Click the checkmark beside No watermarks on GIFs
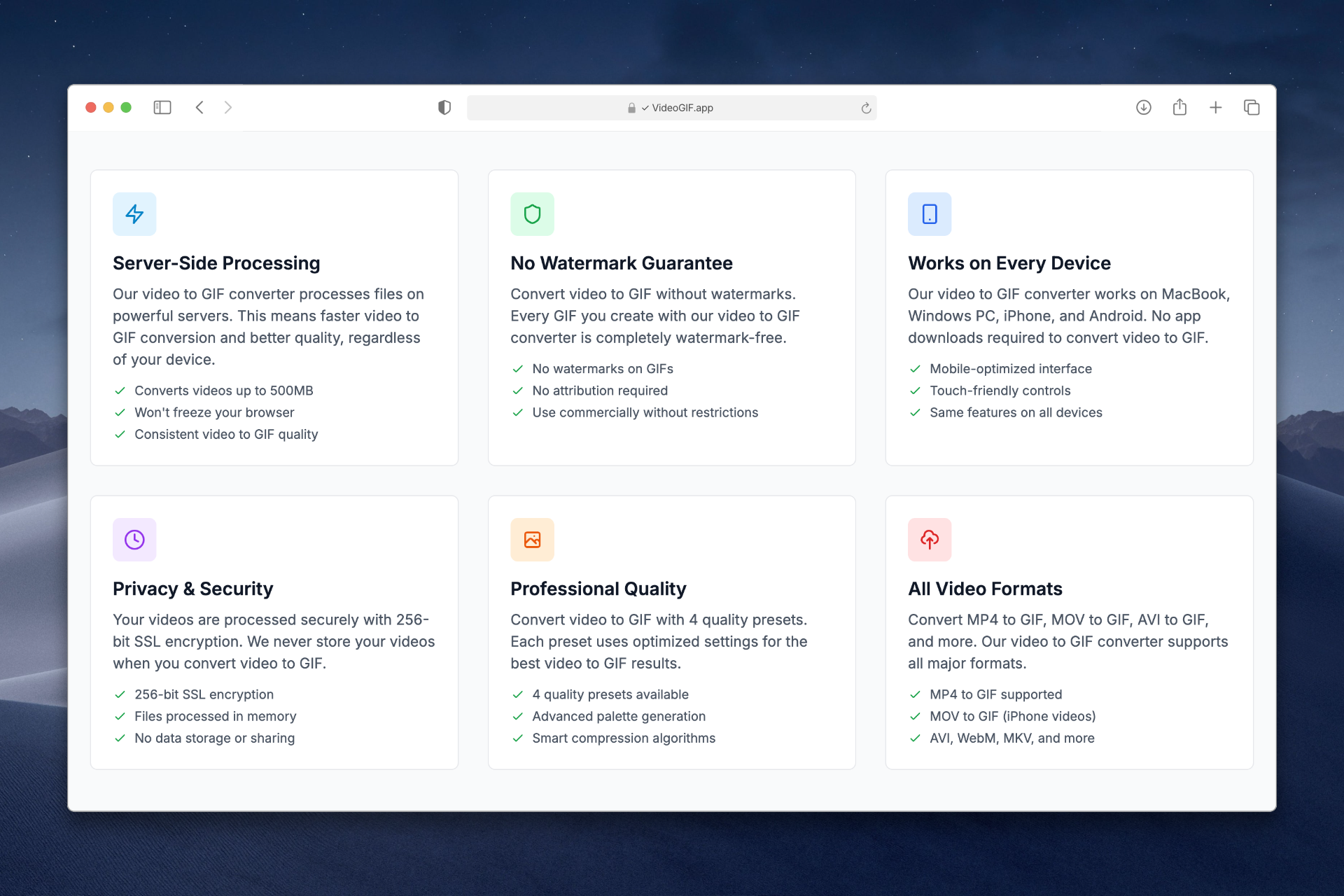The width and height of the screenshot is (1344, 896). click(x=518, y=369)
